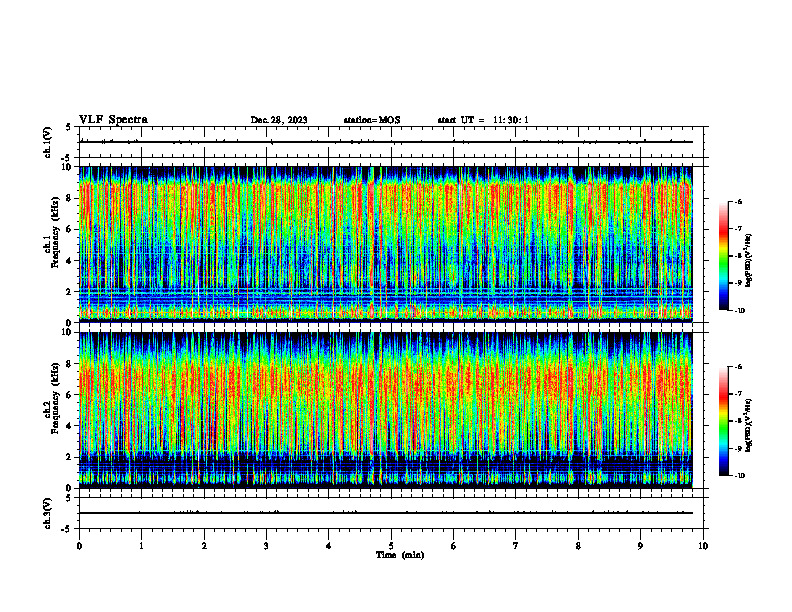Click the 6 kHz tick on ch.1 frequency axis
The height and width of the screenshot is (612, 792).
[x=70, y=230]
